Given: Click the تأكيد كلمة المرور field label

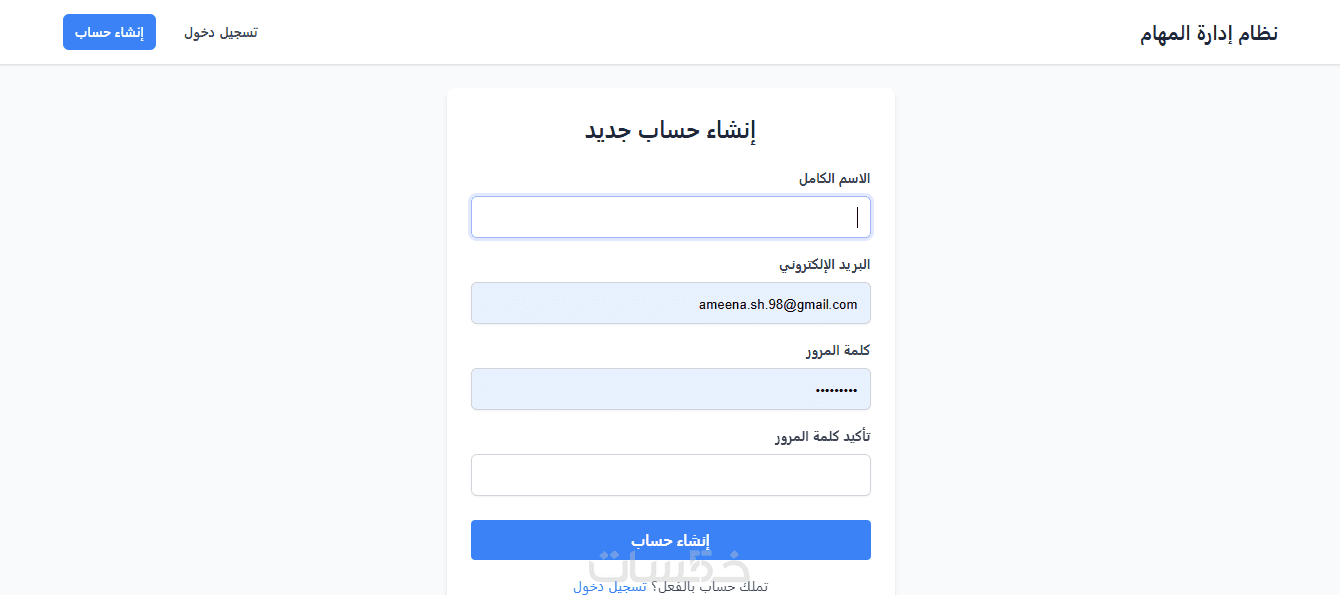Looking at the screenshot, I should (822, 437).
